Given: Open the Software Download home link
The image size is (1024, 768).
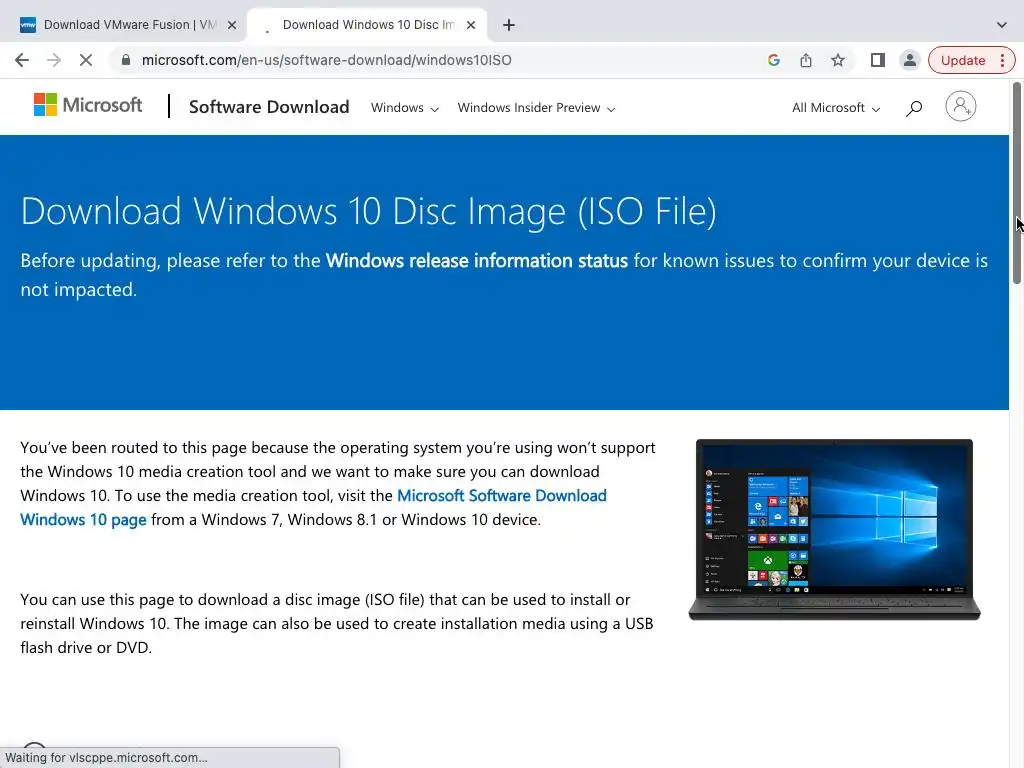Looking at the screenshot, I should 269,106.
